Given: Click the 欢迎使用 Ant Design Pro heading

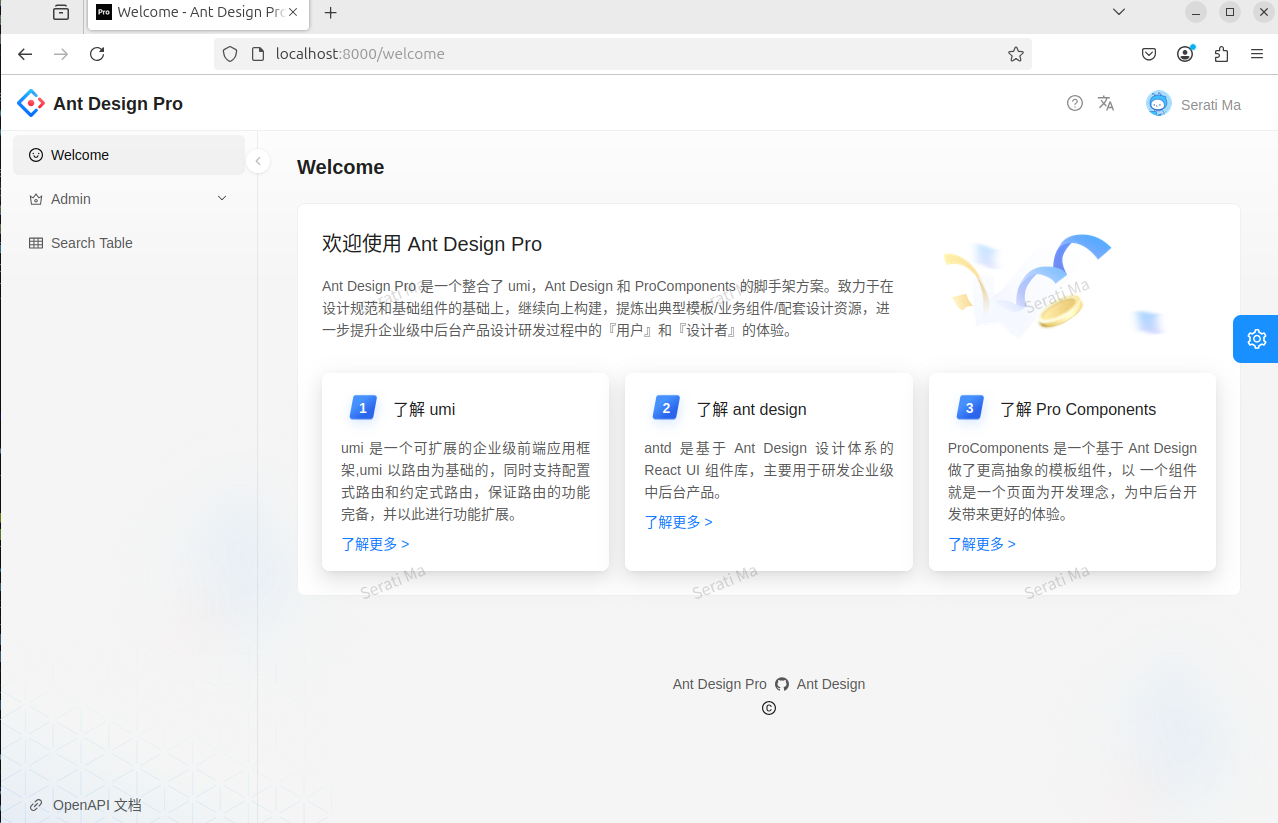Looking at the screenshot, I should pyautogui.click(x=432, y=244).
